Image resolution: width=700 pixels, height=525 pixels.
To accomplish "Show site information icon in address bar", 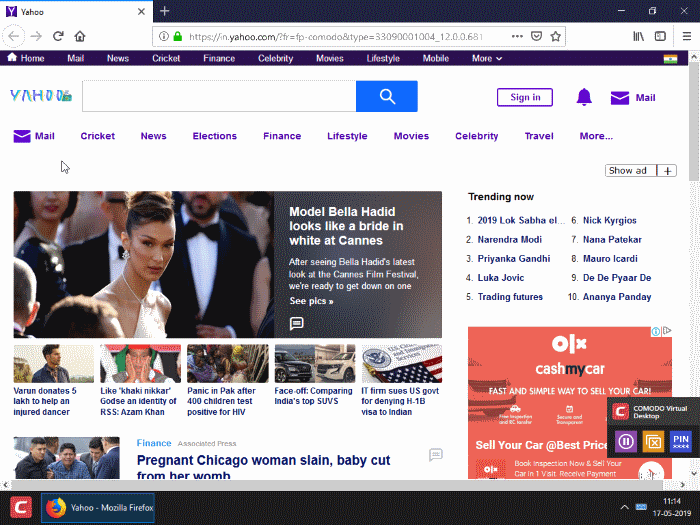I will tap(164, 36).
